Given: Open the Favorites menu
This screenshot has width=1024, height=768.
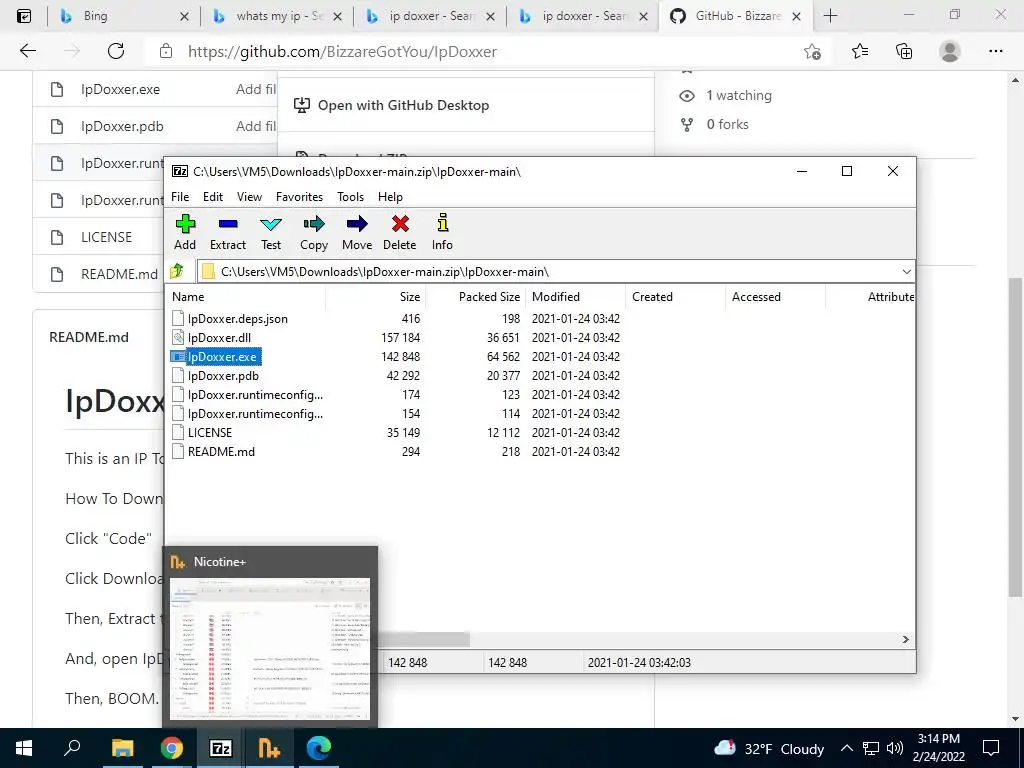Looking at the screenshot, I should click(299, 197).
